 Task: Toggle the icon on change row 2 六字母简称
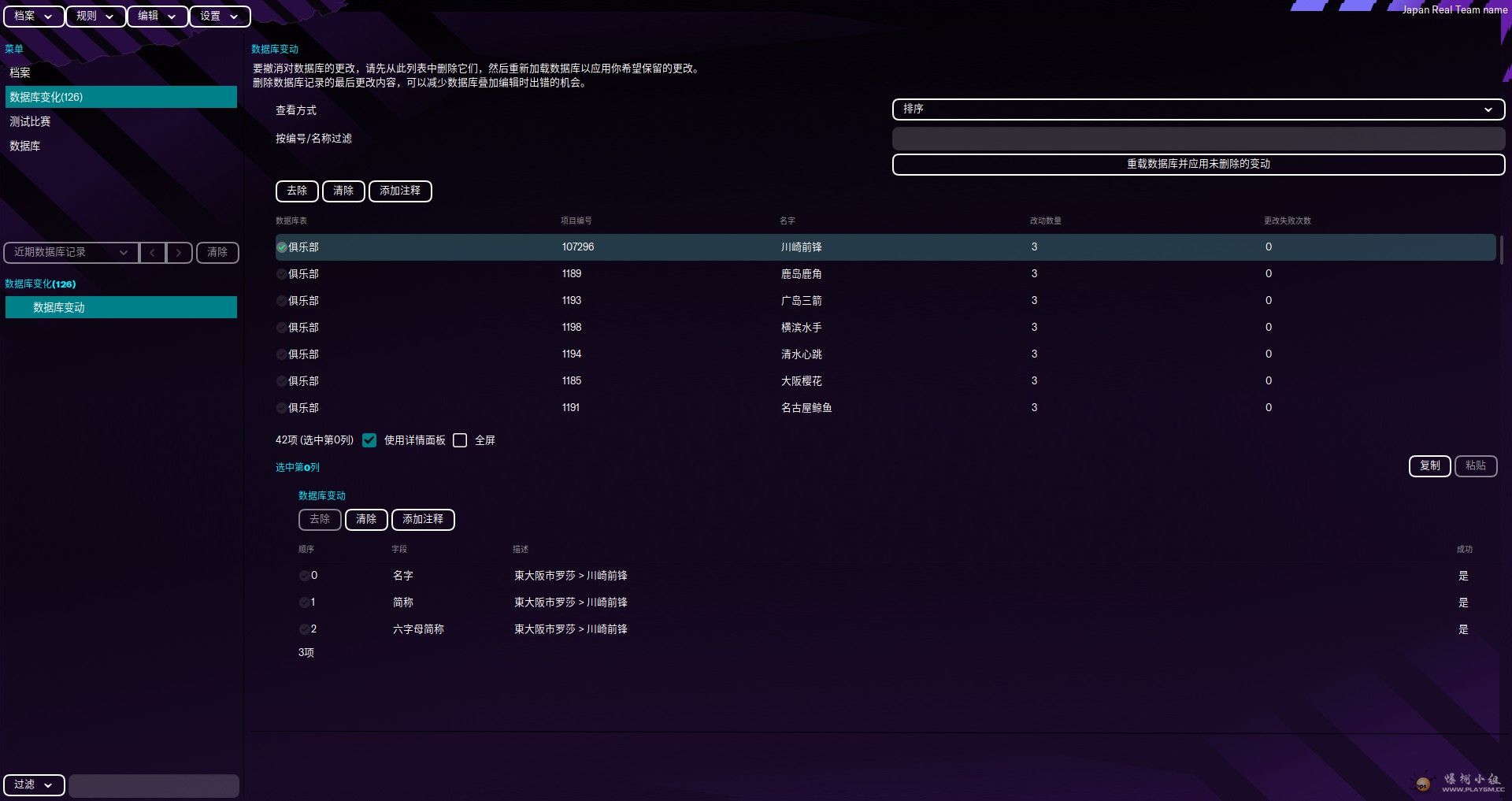click(304, 629)
